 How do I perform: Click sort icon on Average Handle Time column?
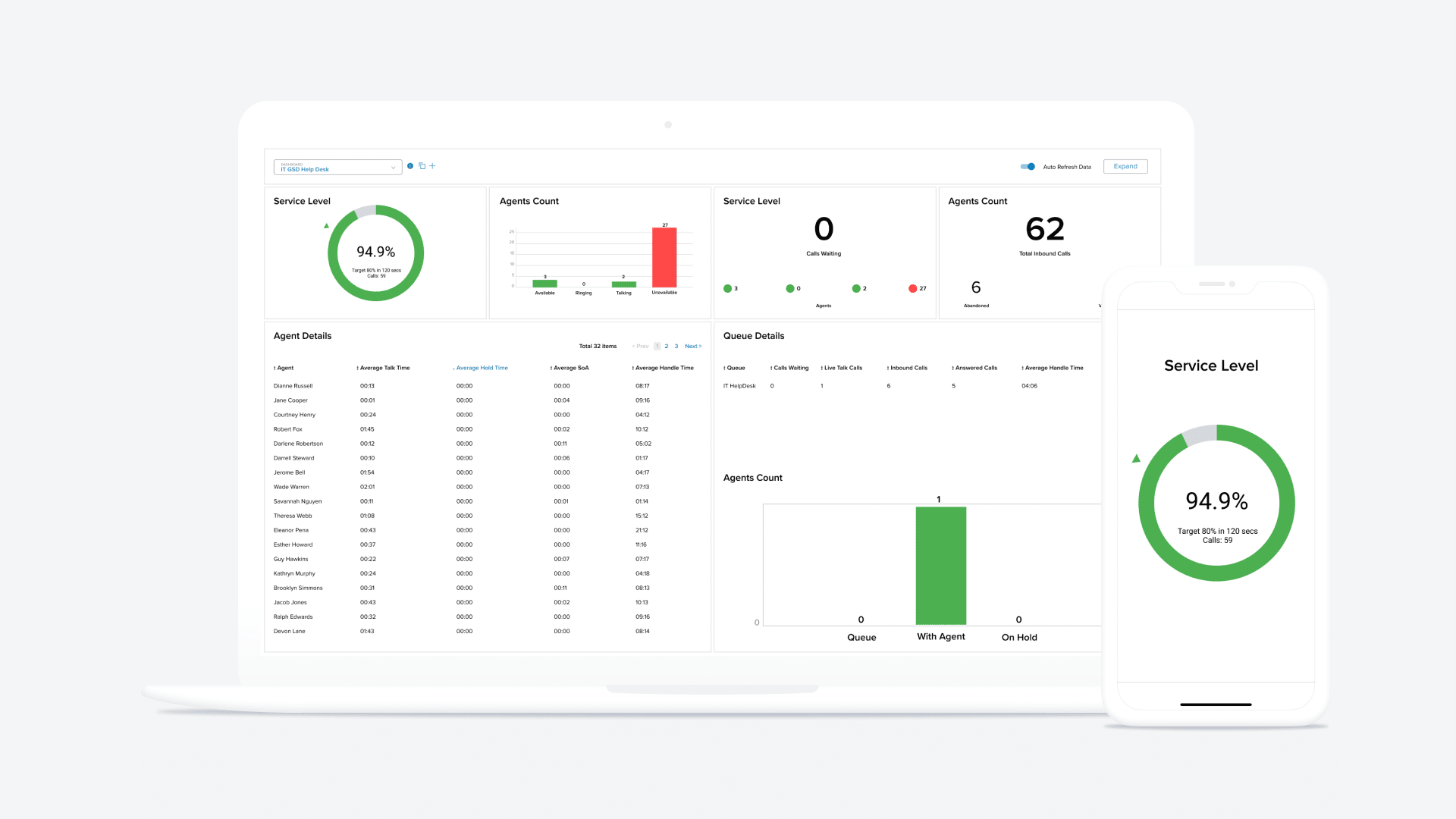click(x=632, y=368)
